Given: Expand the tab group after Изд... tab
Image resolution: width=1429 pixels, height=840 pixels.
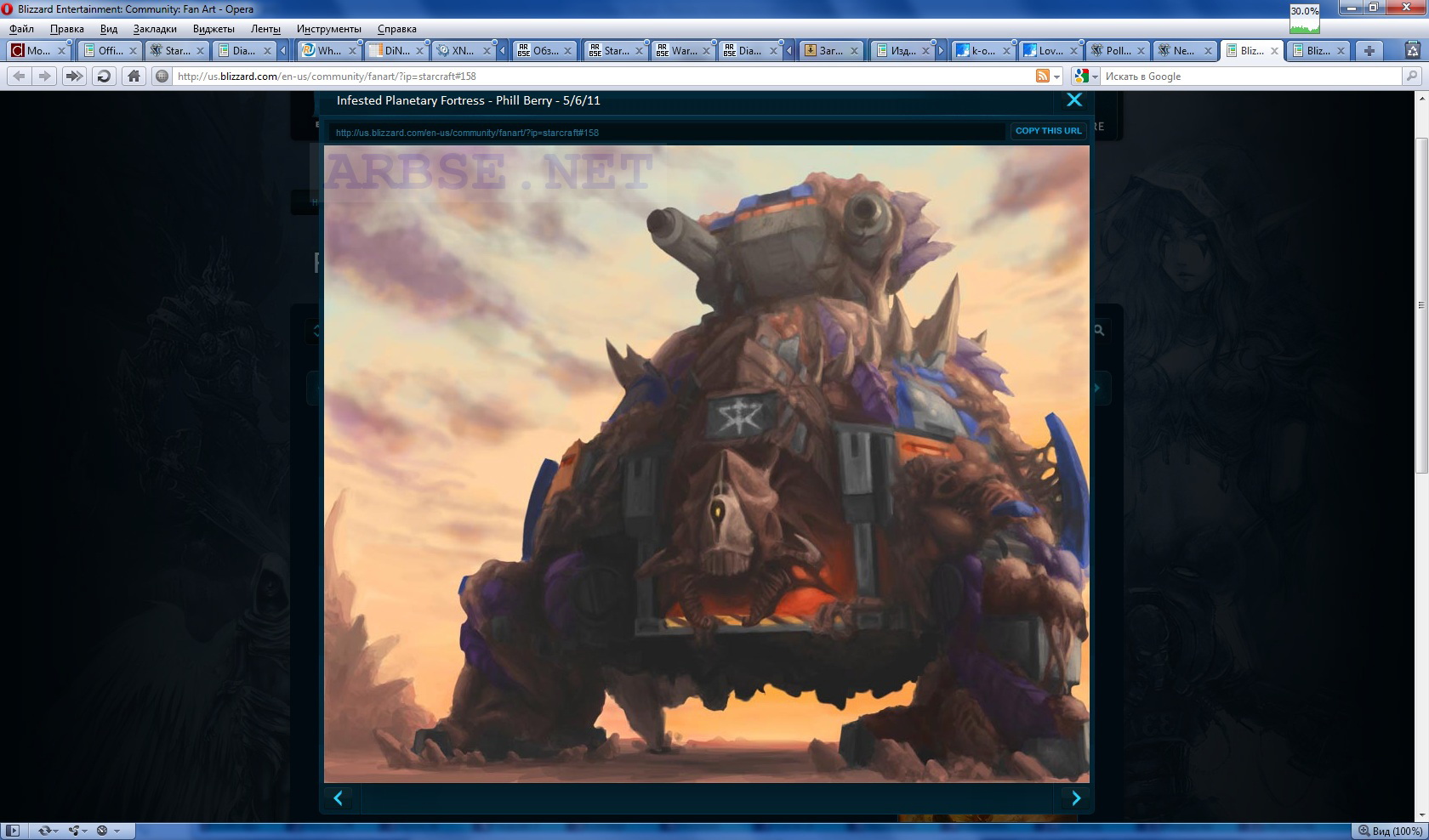Looking at the screenshot, I should tap(941, 50).
